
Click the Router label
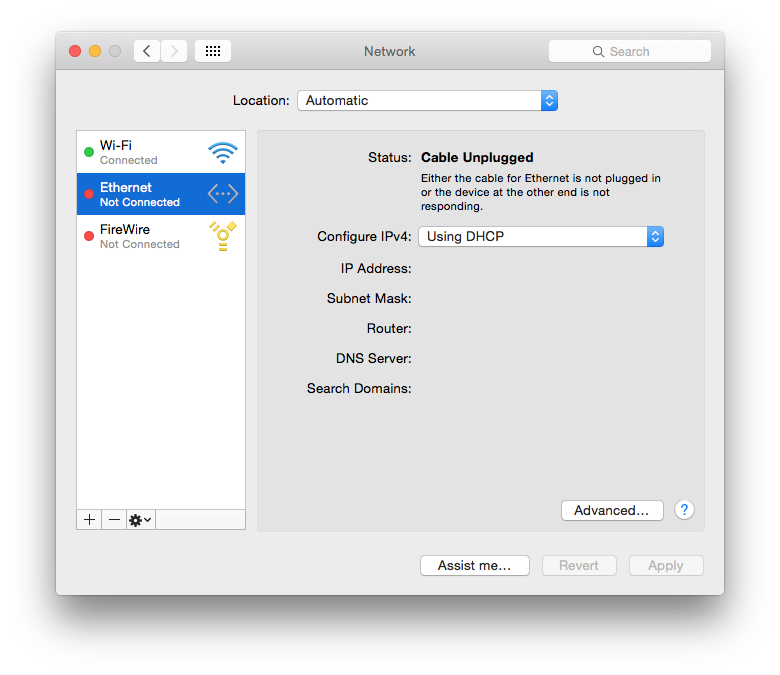click(x=389, y=328)
